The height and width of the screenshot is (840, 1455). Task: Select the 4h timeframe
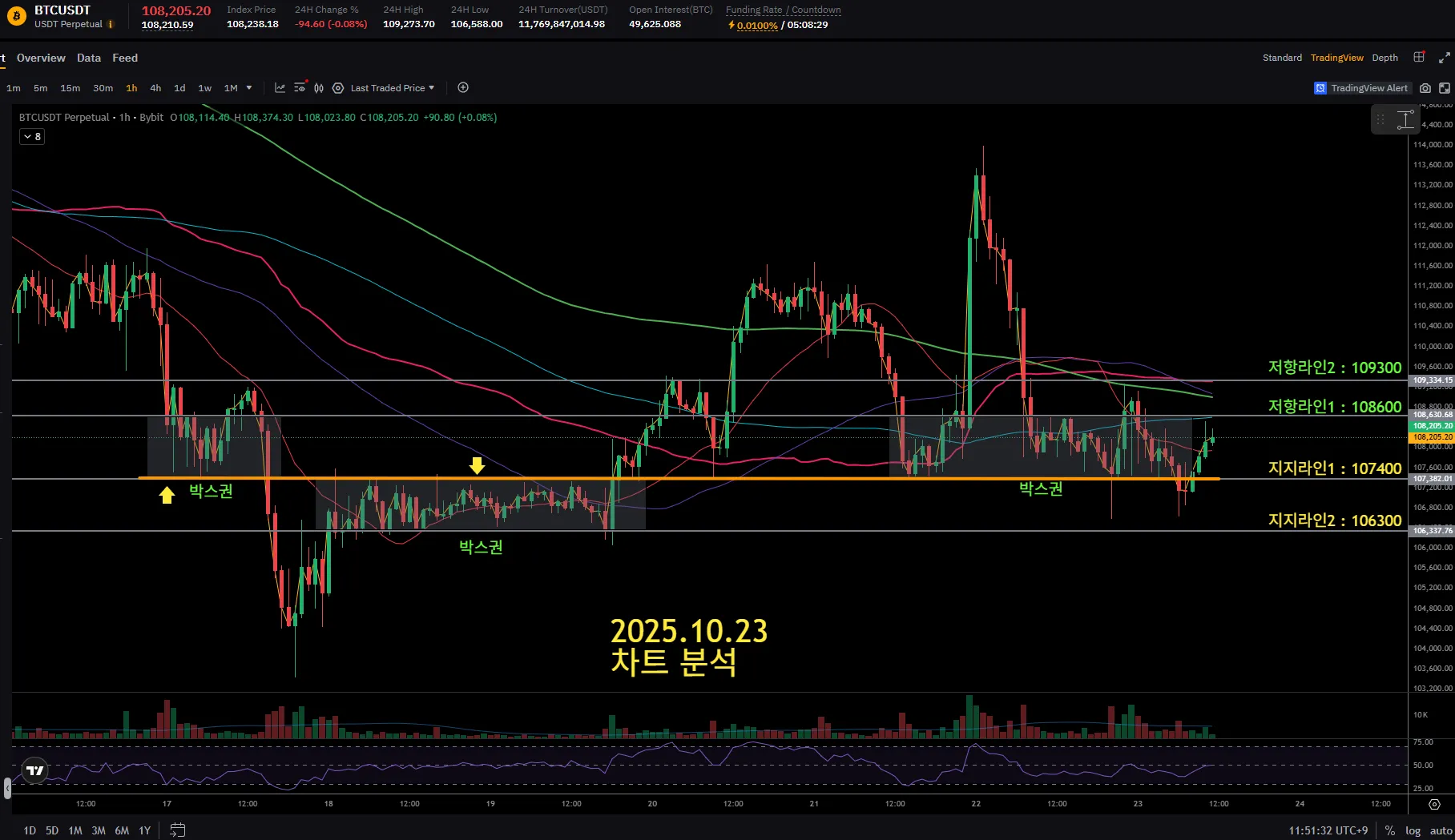pos(155,88)
